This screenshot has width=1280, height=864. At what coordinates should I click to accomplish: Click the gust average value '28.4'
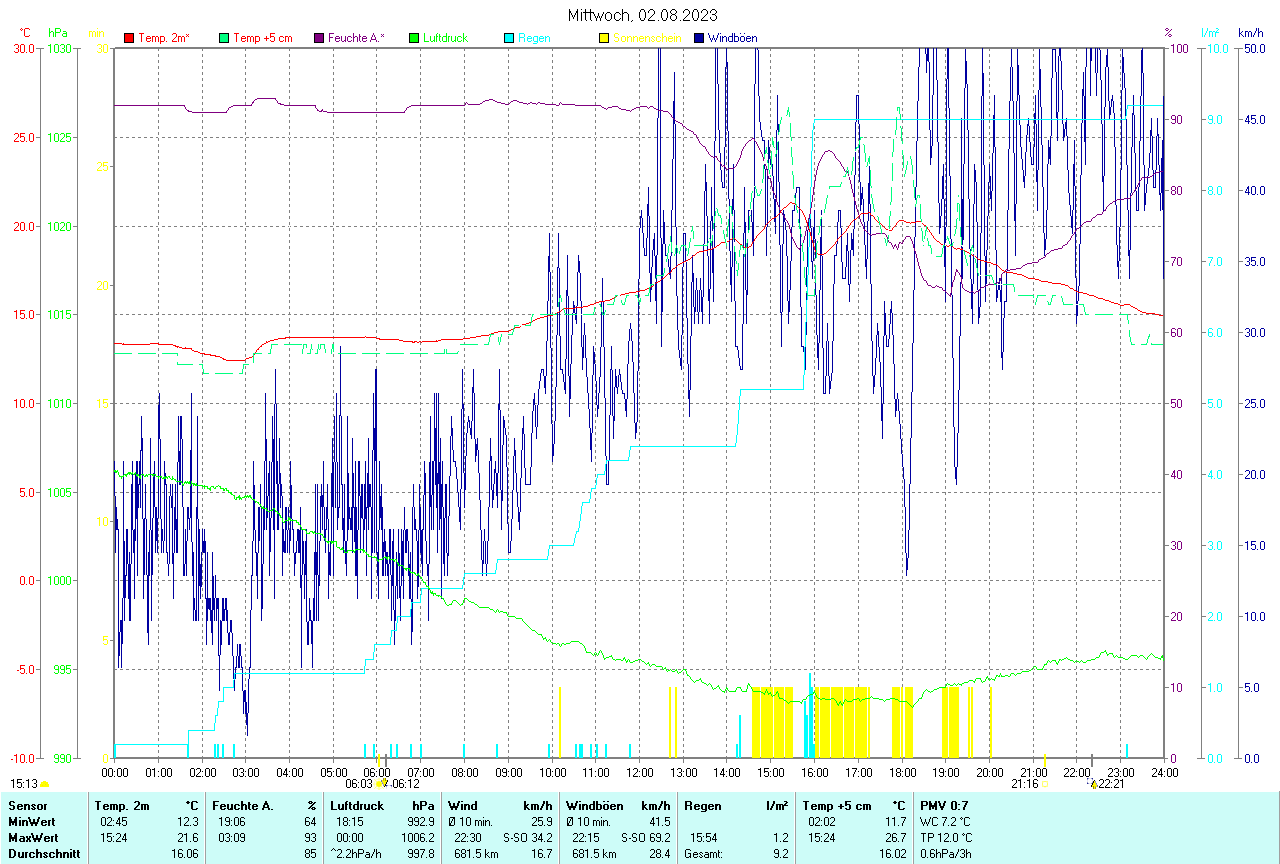click(658, 854)
